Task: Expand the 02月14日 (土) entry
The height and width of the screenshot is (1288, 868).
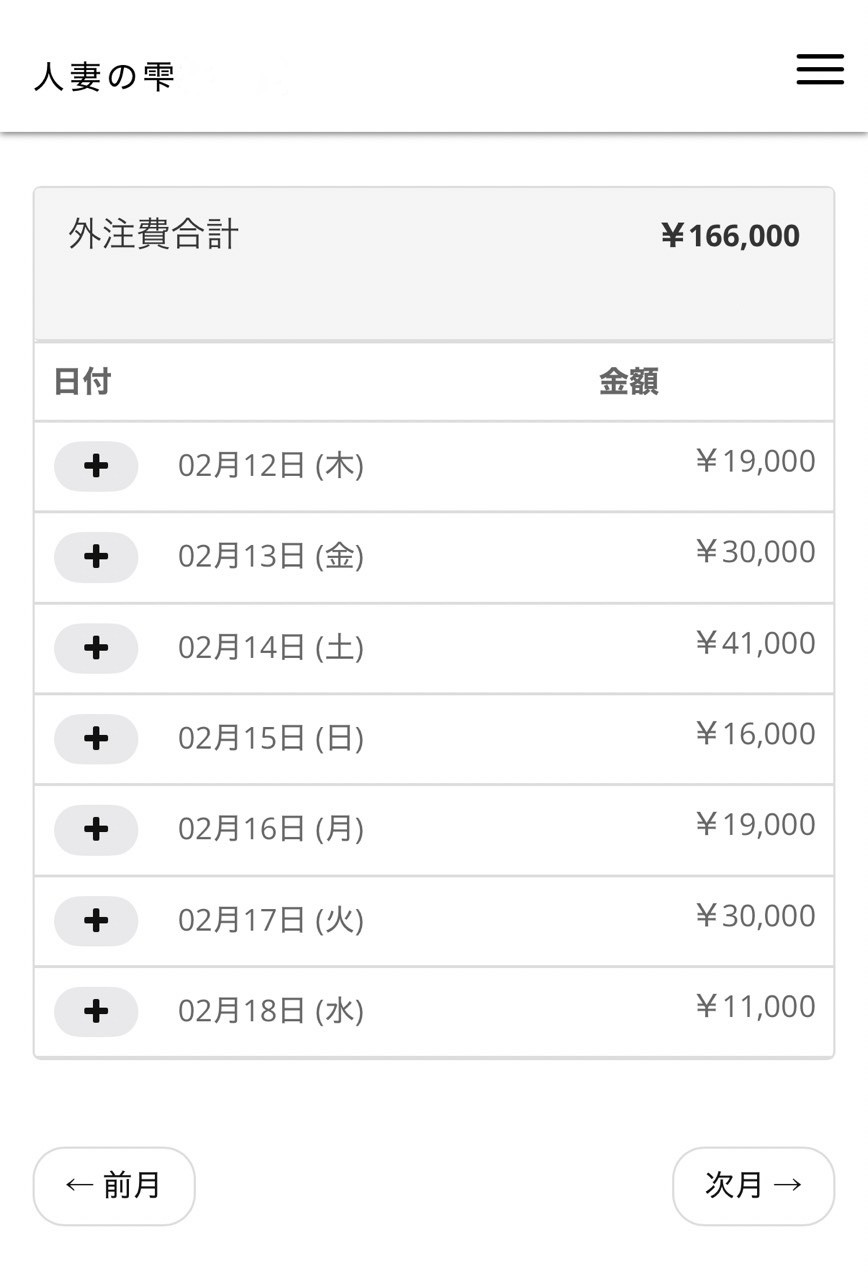Action: point(96,648)
